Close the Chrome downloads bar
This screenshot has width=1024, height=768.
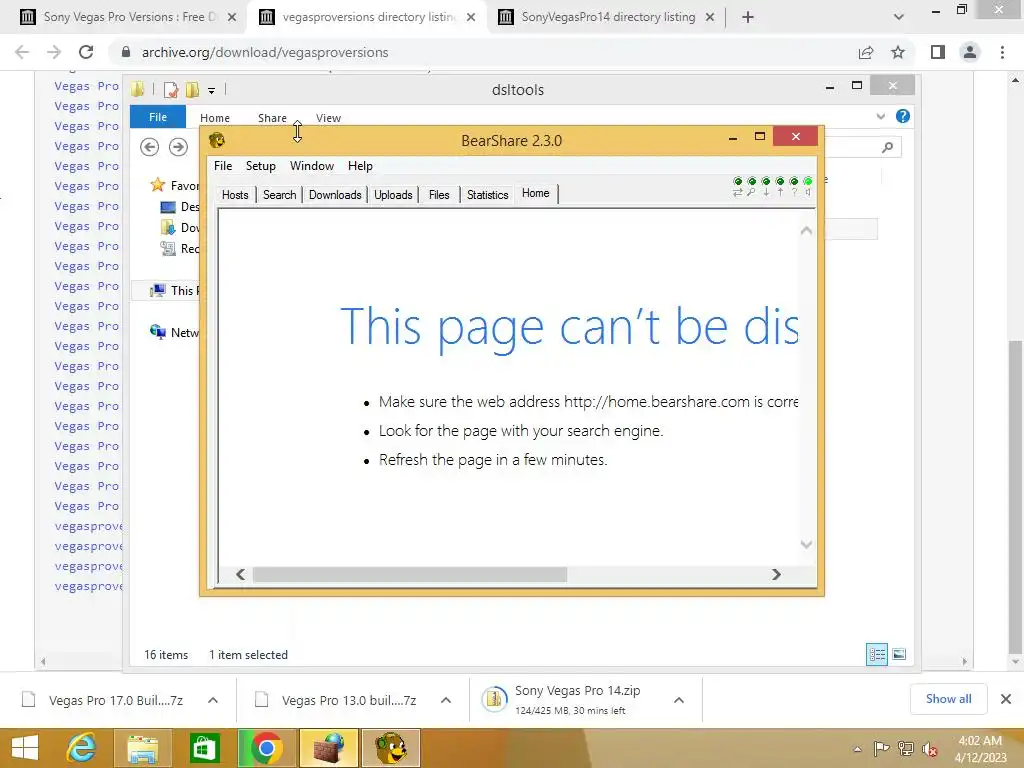click(1006, 699)
